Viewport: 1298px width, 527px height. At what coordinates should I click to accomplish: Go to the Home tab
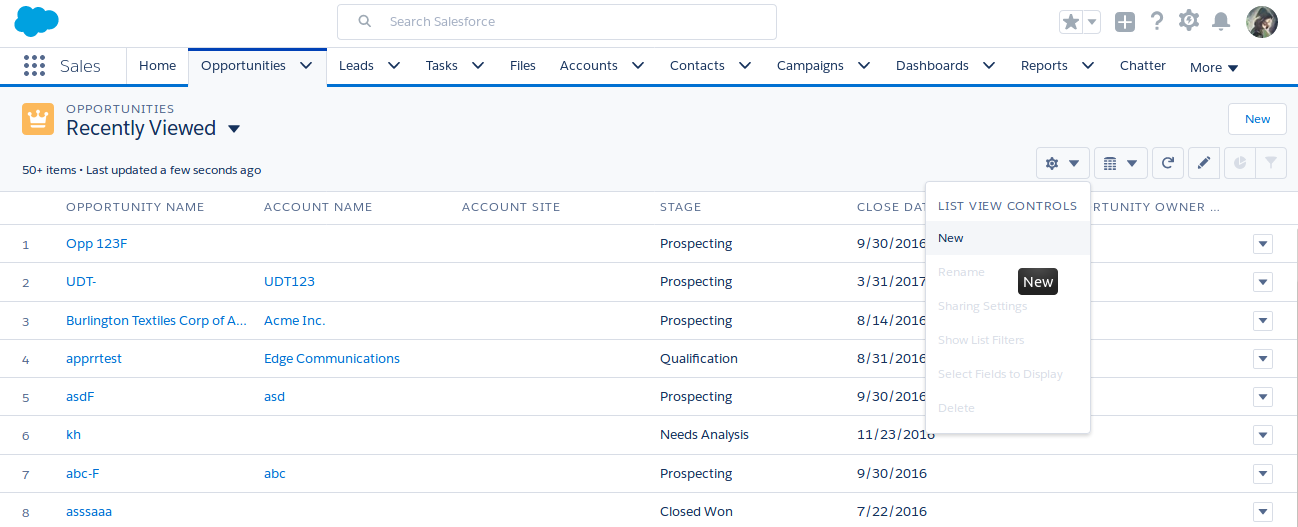click(x=157, y=66)
